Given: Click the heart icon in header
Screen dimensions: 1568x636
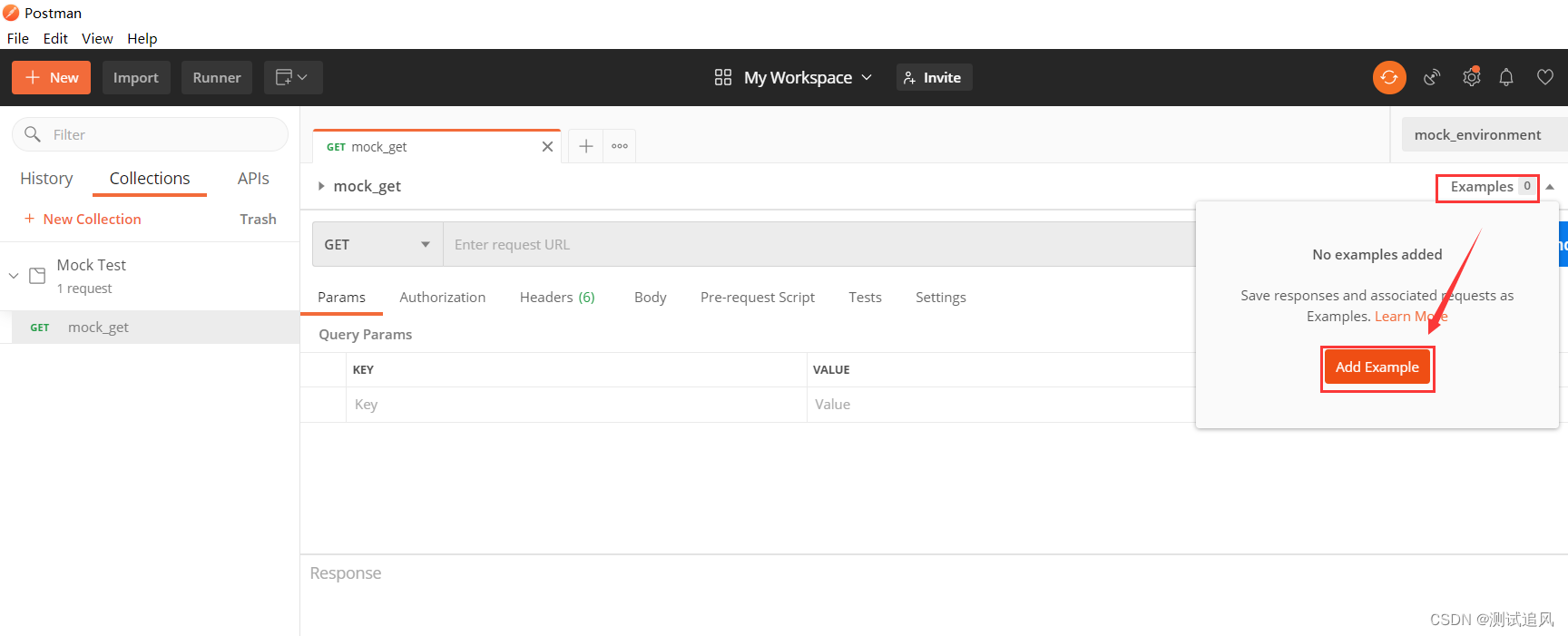Looking at the screenshot, I should 1544,78.
